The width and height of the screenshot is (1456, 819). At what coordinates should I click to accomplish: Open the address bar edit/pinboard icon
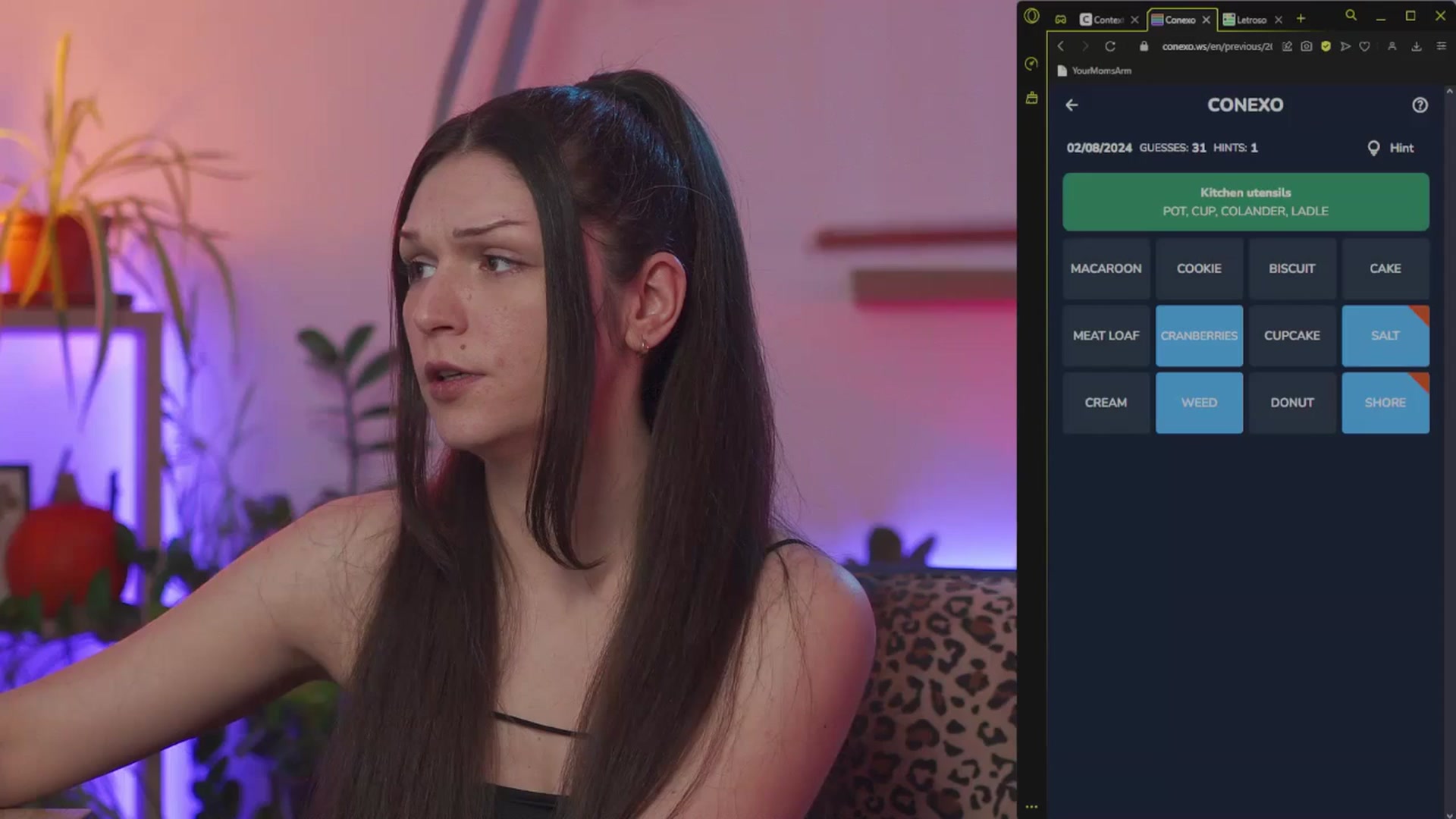pos(1287,46)
